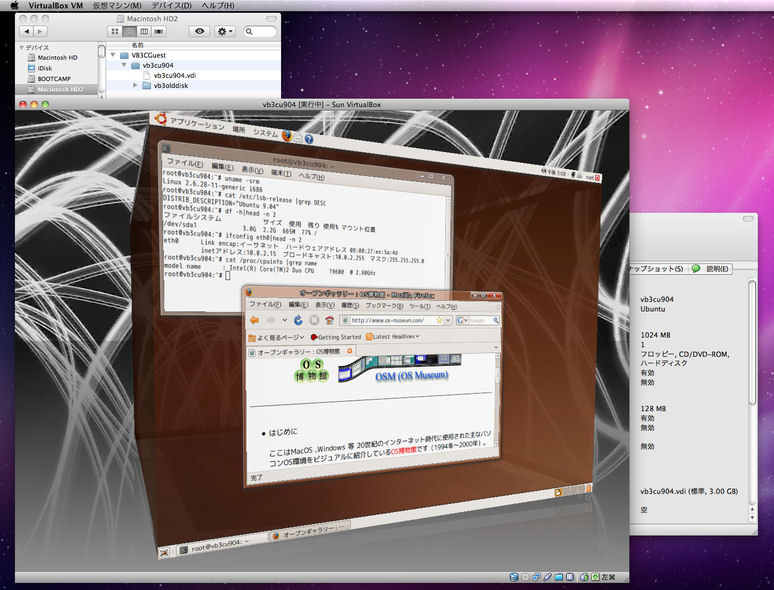Image resolution: width=774 pixels, height=590 pixels.
Task: Click the red shutdown icon on the Ubuntu top panel
Action: click(598, 177)
